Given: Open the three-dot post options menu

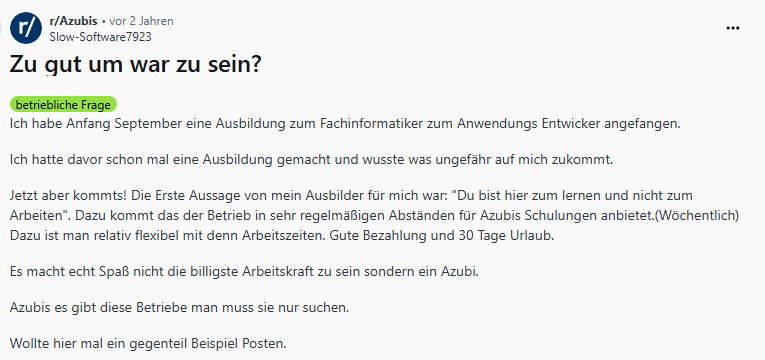Looking at the screenshot, I should [x=733, y=28].
